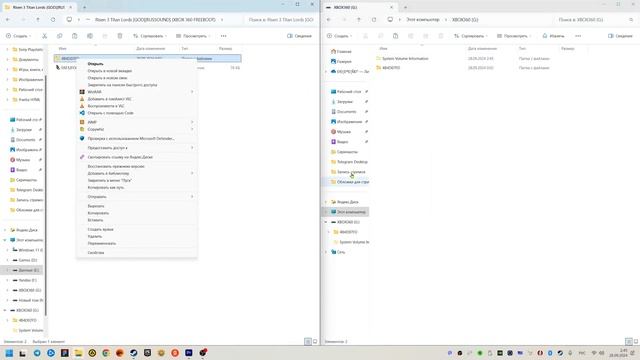The image size is (640, 360).
Task: Toggle the Сведения details pane in right window
Action: pyautogui.click(x=620, y=36)
